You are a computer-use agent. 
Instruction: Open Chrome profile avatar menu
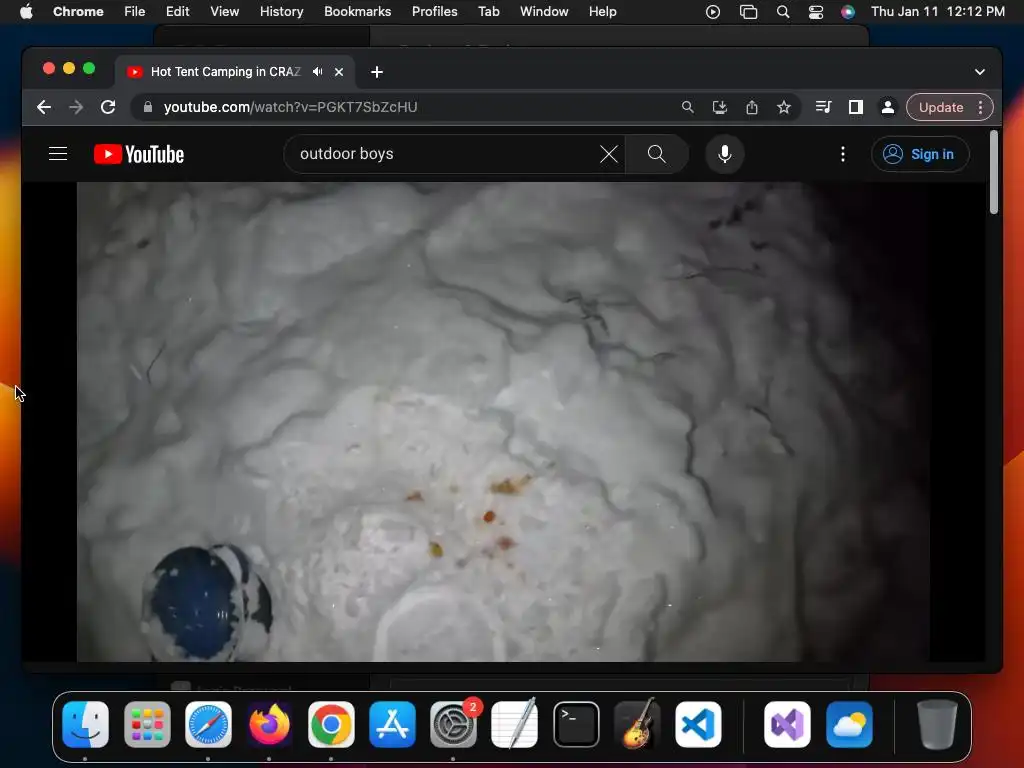click(888, 107)
